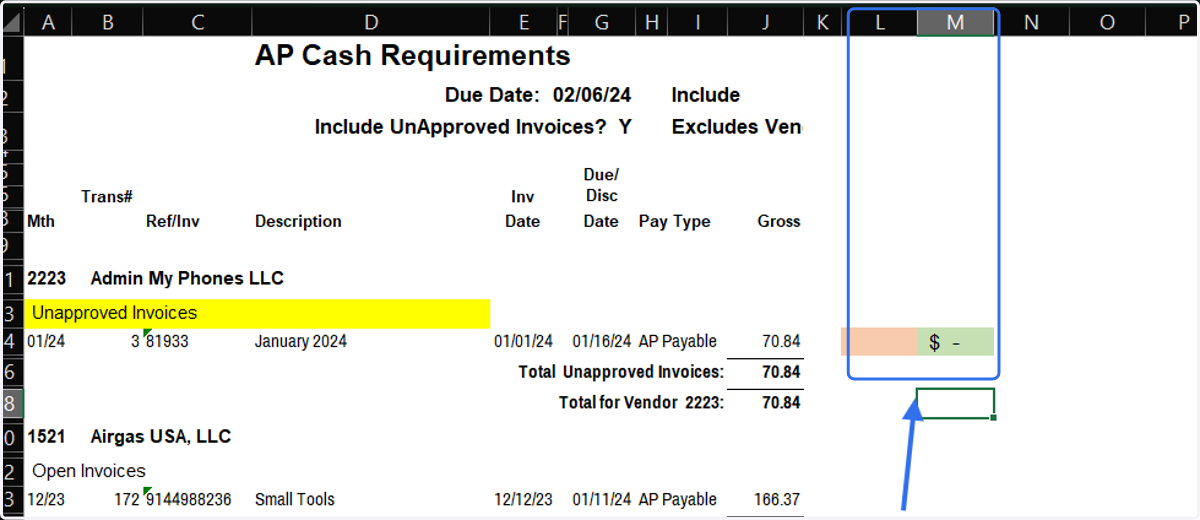Screen dimensions: 1200x520
Task: Click the Include UnApproved Invoices? Y cell
Action: pos(472,127)
